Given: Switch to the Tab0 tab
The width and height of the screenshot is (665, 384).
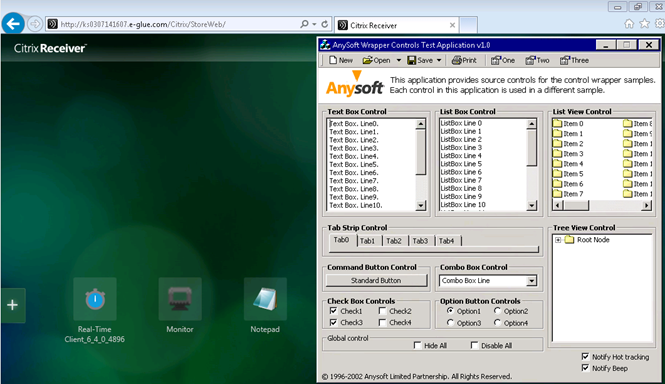Looking at the screenshot, I should (x=341, y=240).
